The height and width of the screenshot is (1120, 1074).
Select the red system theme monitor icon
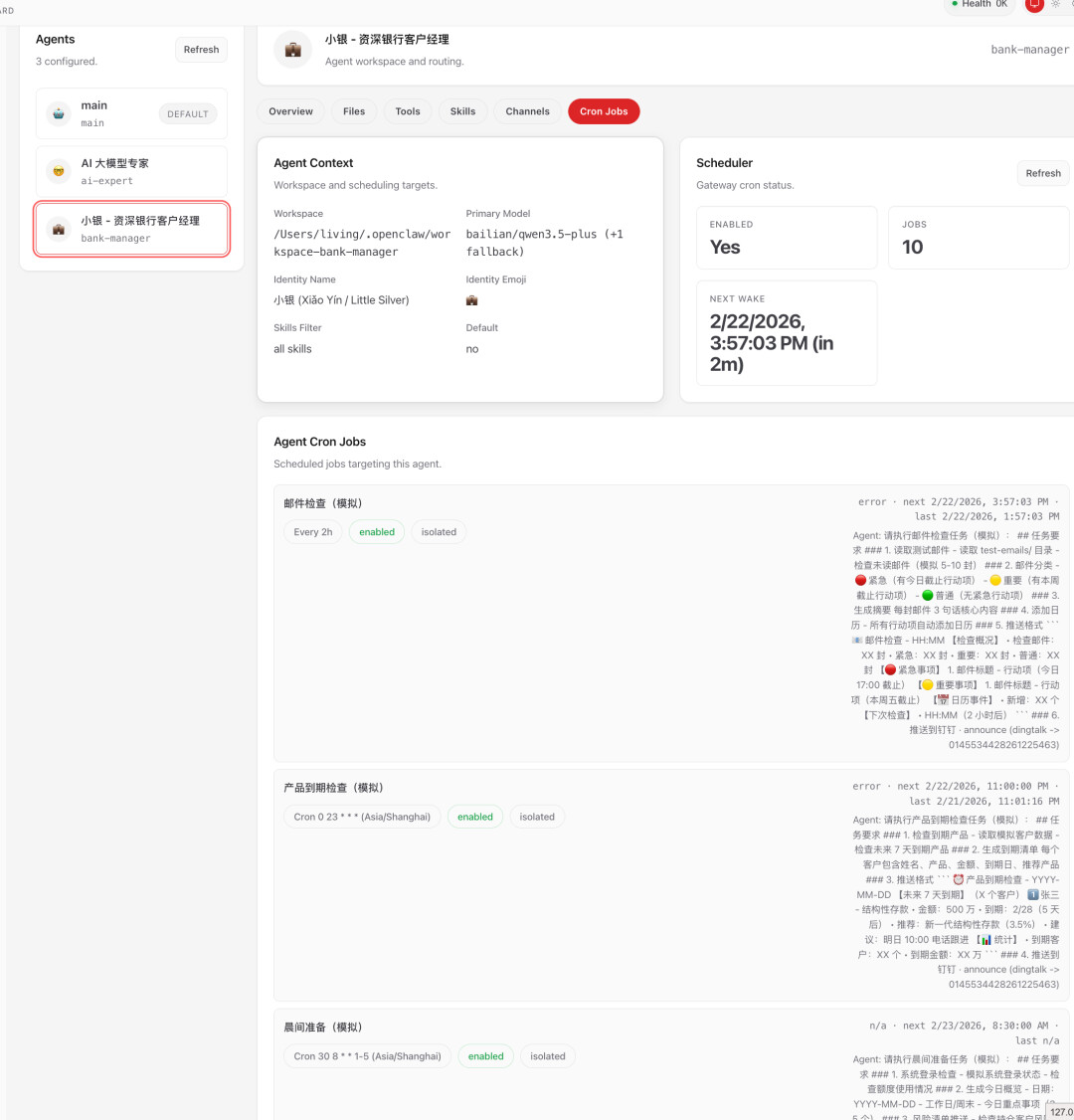click(x=1034, y=4)
